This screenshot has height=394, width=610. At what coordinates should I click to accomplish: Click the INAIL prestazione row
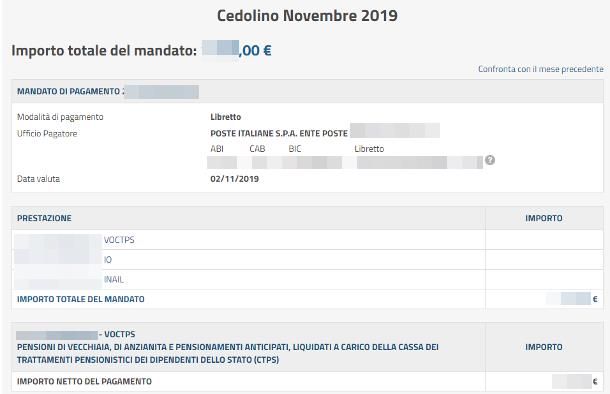(x=307, y=279)
